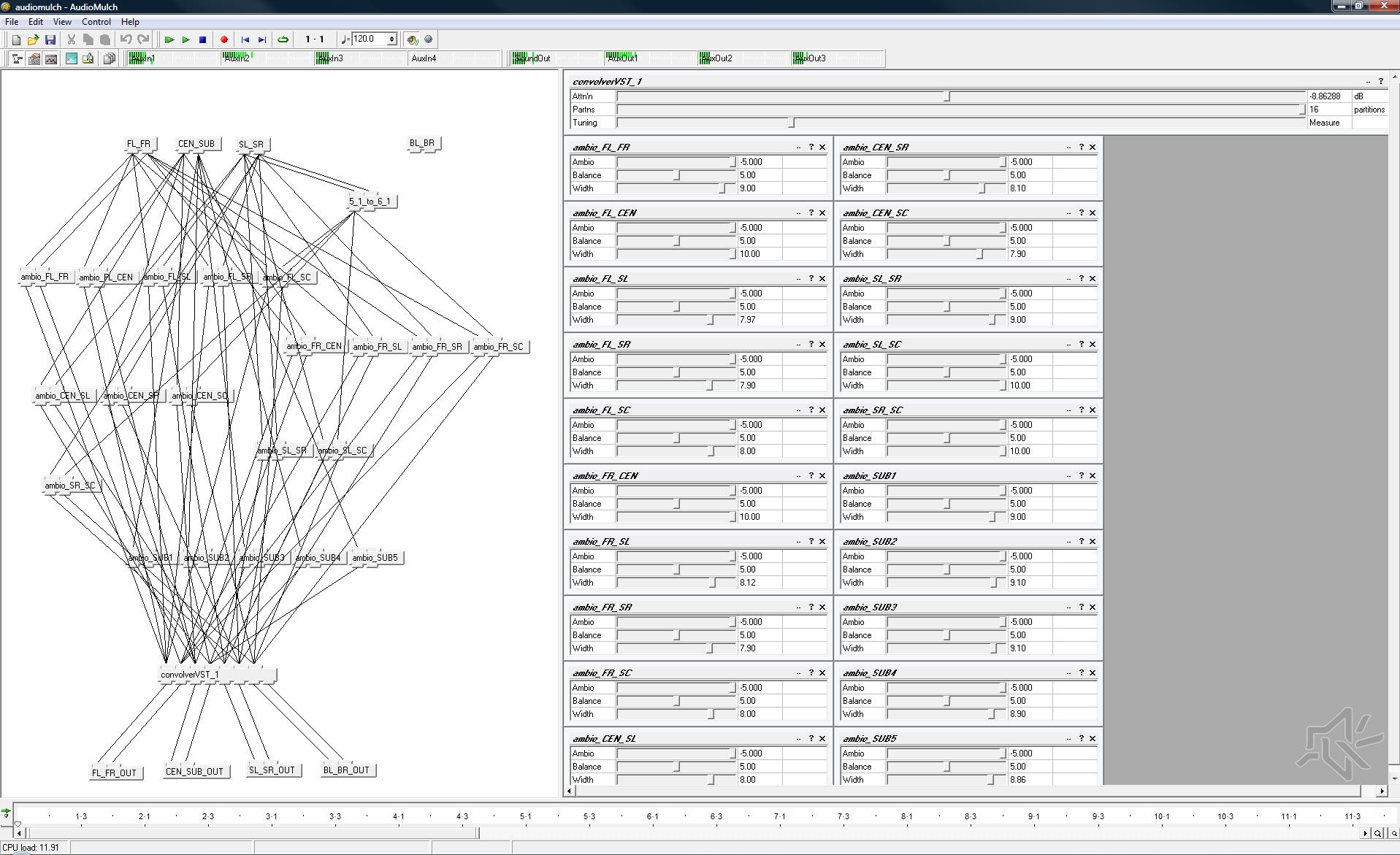Screen dimensions: 1400x855
Task: Stop playback with the blue square button
Action: click(203, 40)
